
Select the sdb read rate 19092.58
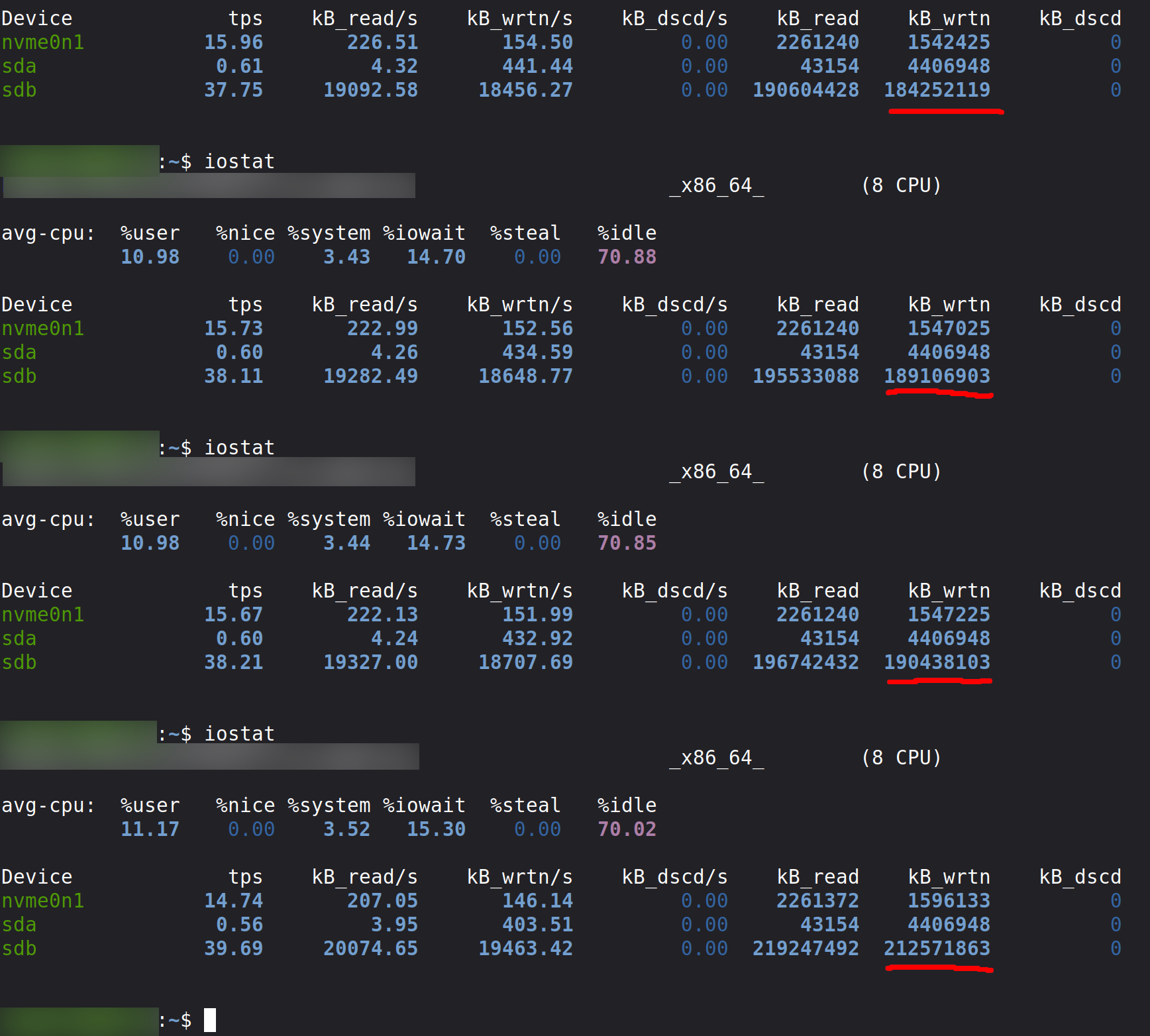point(370,90)
